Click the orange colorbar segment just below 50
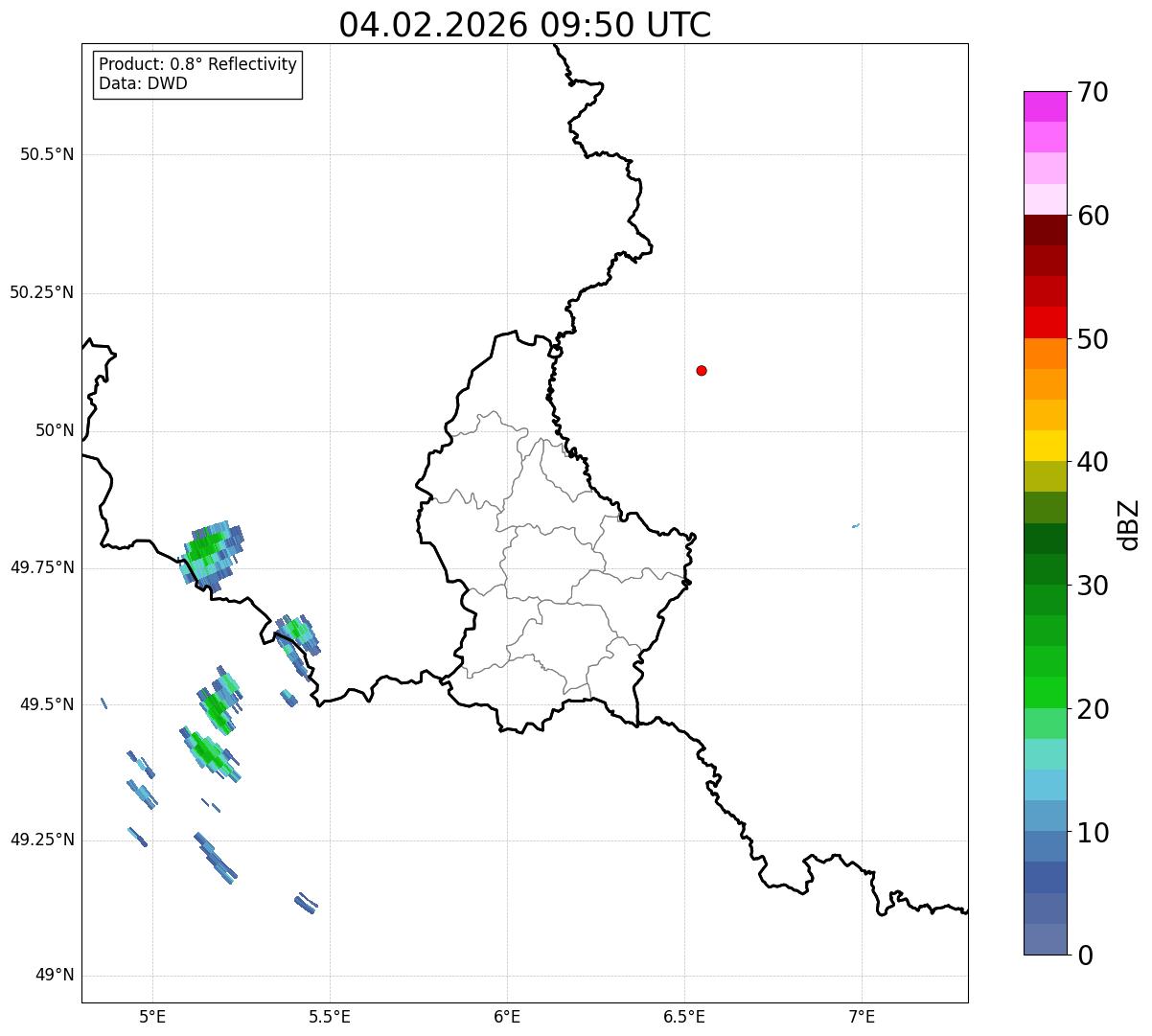The image size is (1152, 1036). coord(1045,354)
